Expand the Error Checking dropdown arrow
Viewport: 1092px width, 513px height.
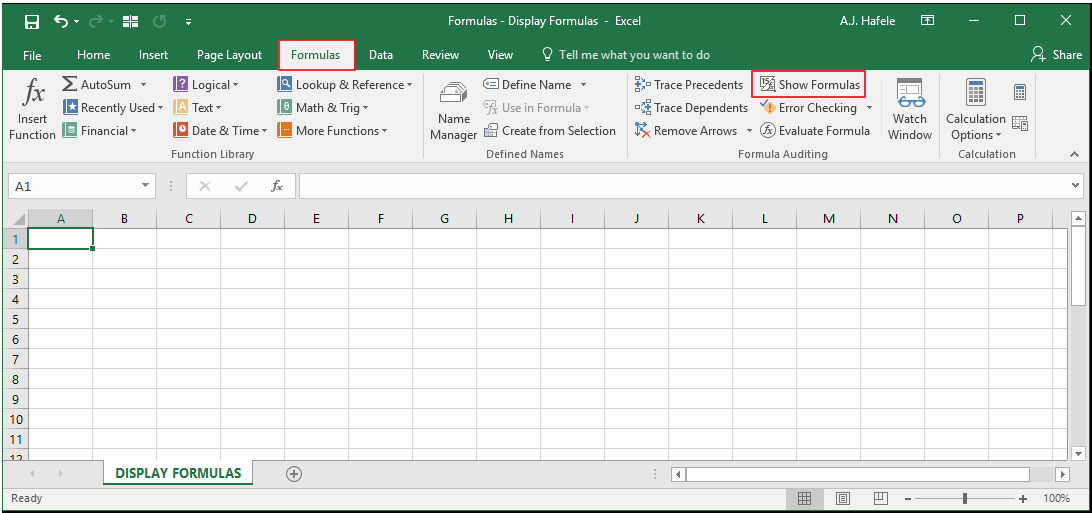869,108
